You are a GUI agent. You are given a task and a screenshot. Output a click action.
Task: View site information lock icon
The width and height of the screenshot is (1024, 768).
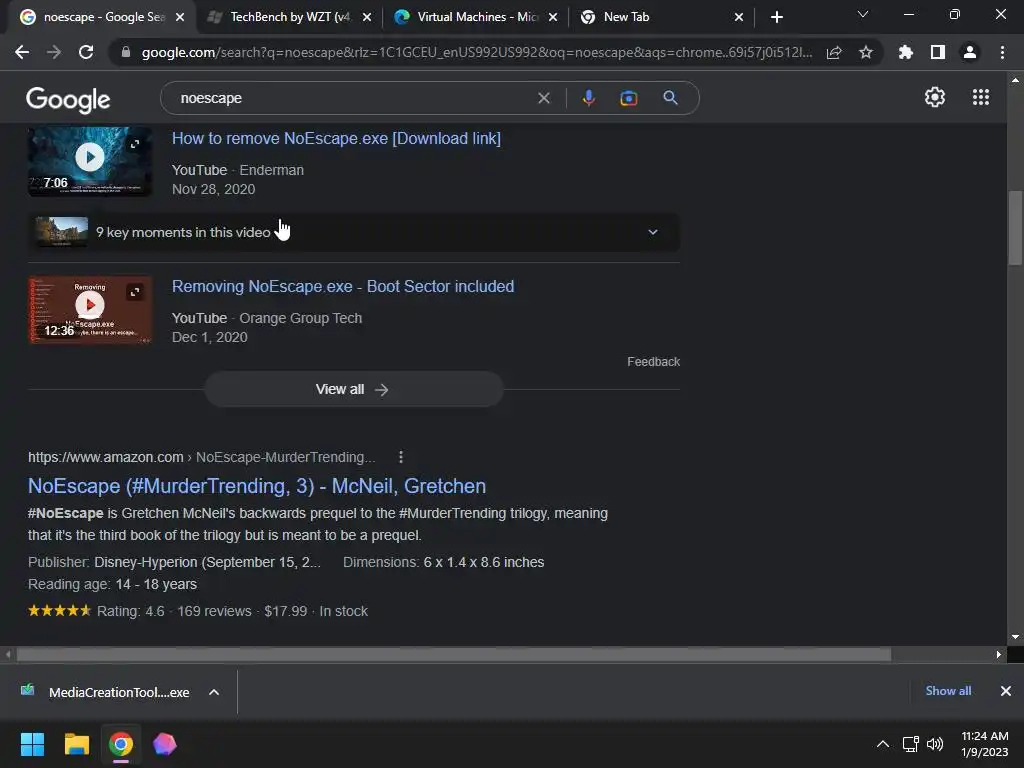[x=125, y=52]
